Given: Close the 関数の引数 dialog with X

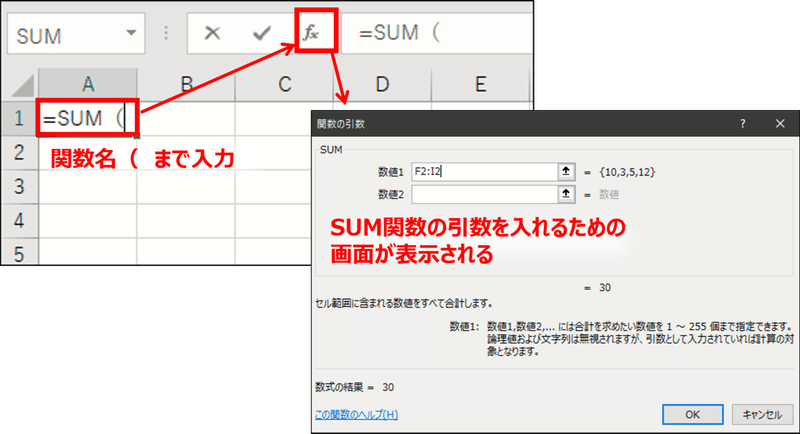Looking at the screenshot, I should (x=780, y=123).
